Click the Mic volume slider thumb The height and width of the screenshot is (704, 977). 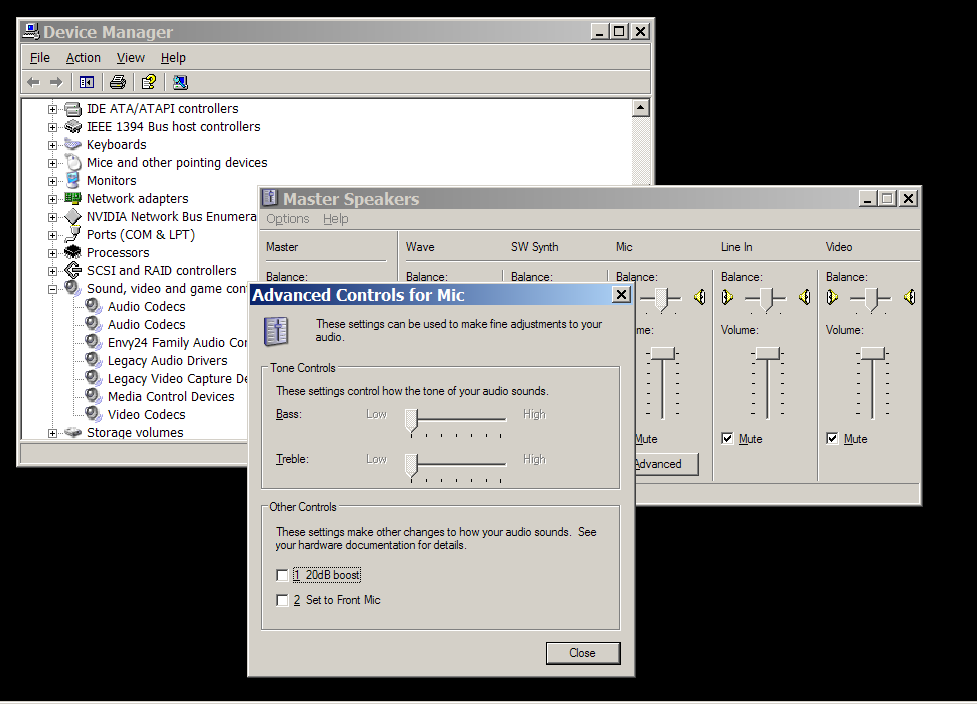[663, 353]
